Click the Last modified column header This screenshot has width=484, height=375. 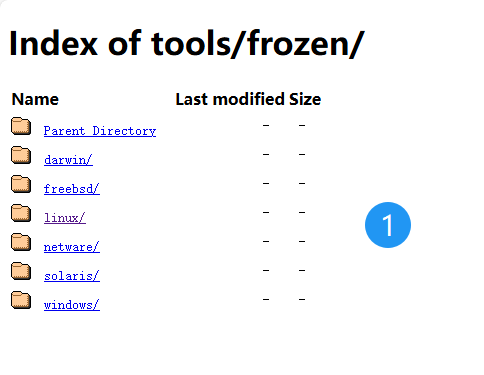pos(230,99)
